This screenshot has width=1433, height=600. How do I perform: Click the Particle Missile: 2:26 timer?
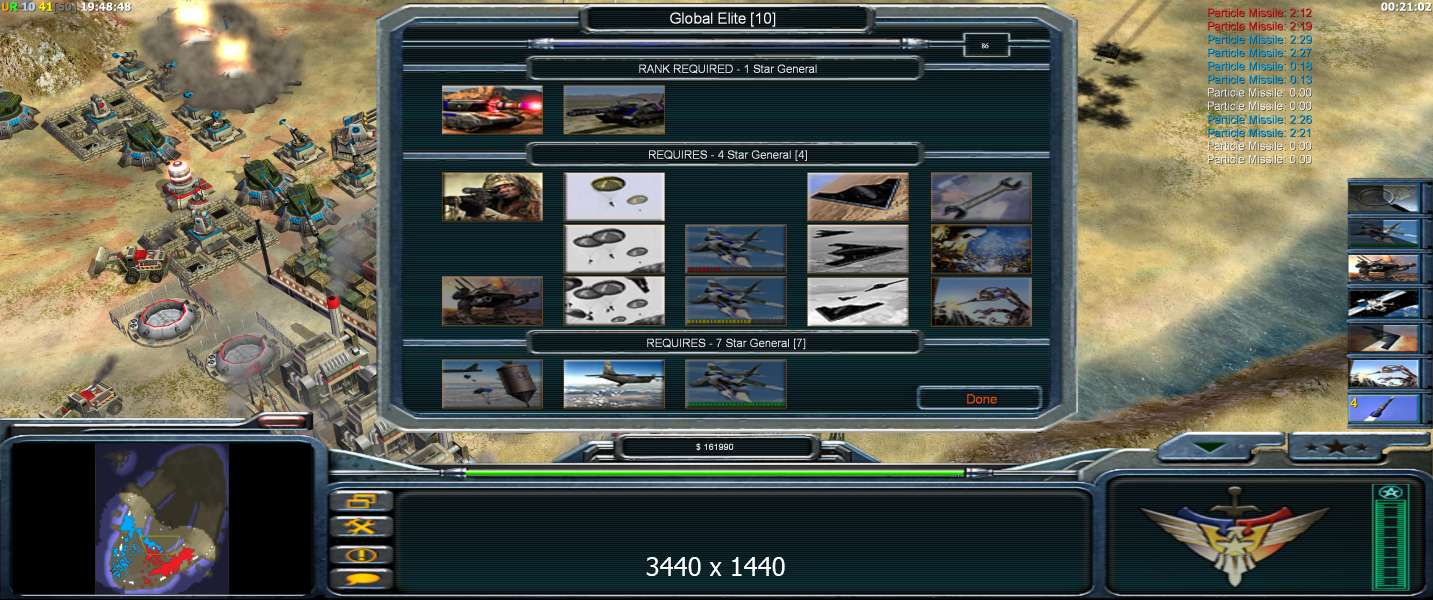(x=1259, y=120)
